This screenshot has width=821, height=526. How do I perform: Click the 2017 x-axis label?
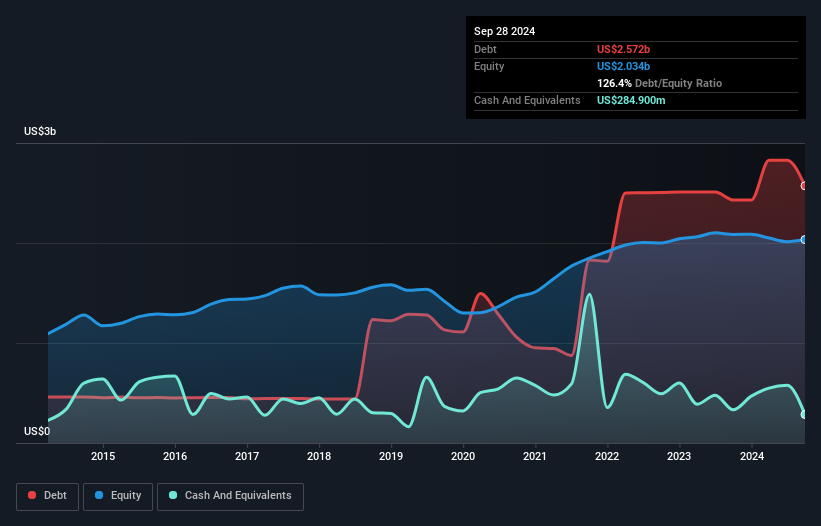pyautogui.click(x=247, y=456)
